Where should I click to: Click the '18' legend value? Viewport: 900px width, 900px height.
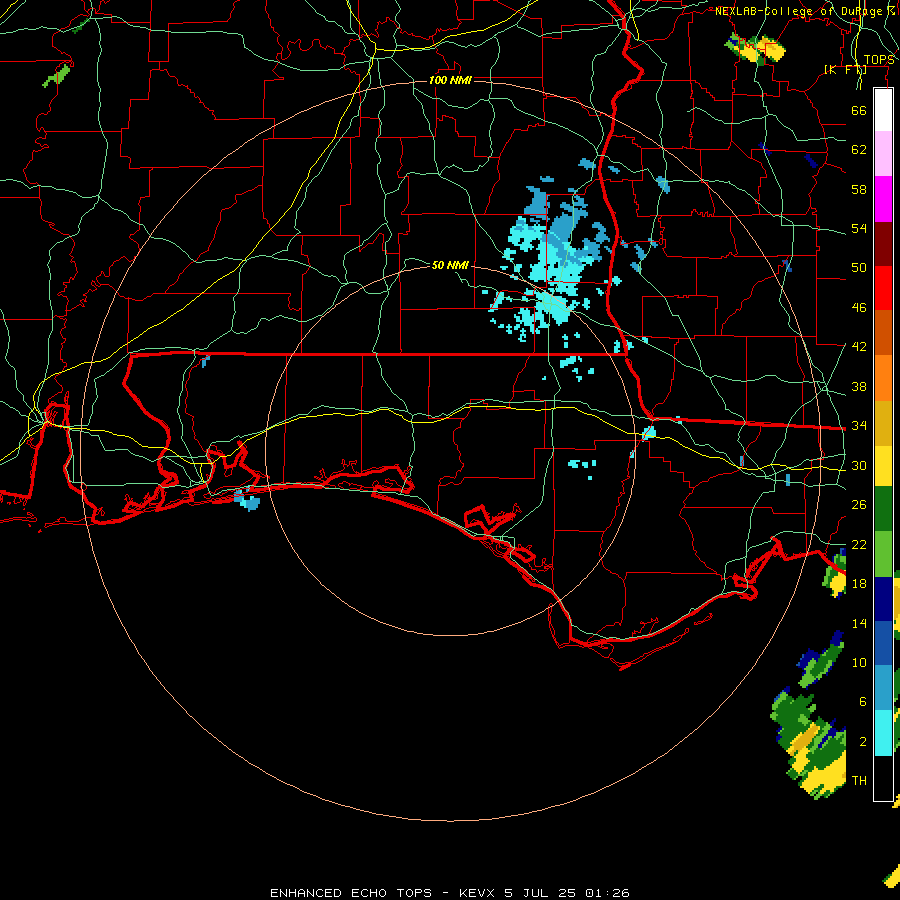[859, 584]
